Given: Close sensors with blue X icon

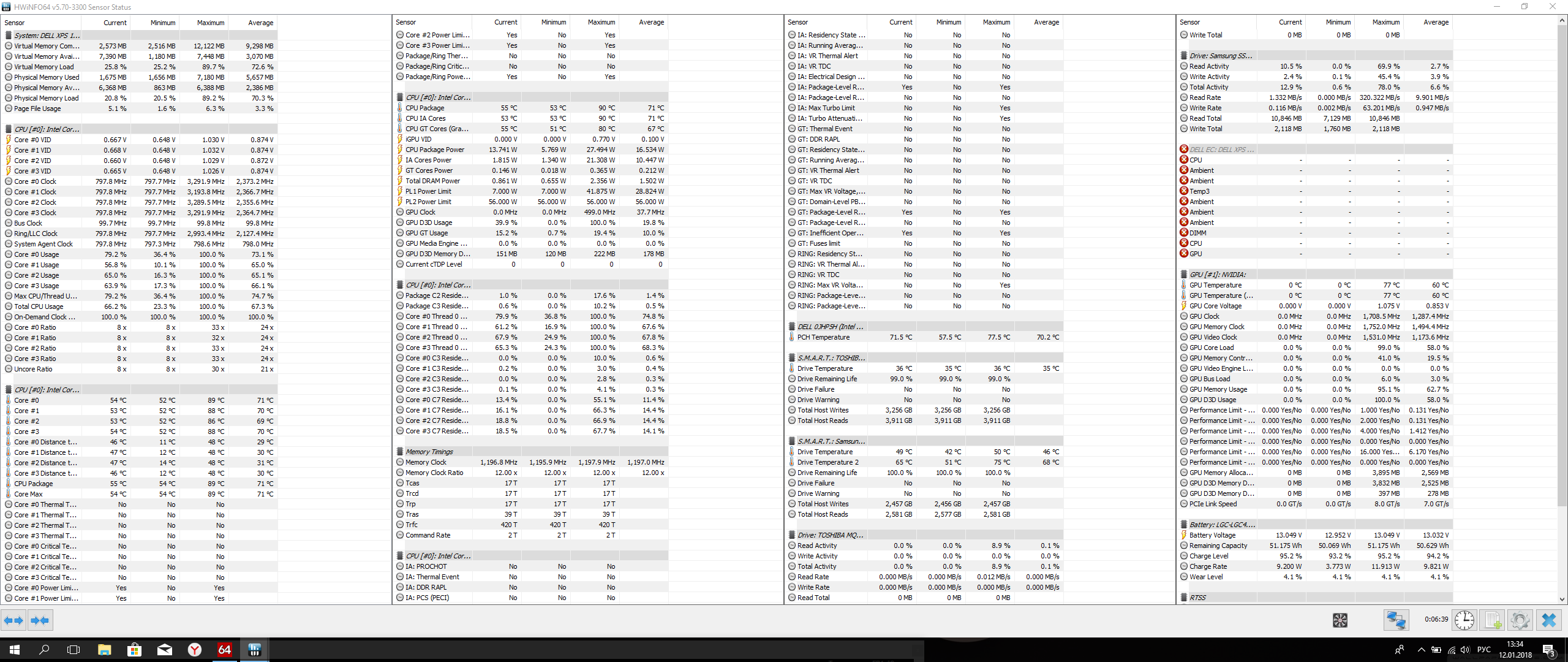Looking at the screenshot, I should (1549, 620).
